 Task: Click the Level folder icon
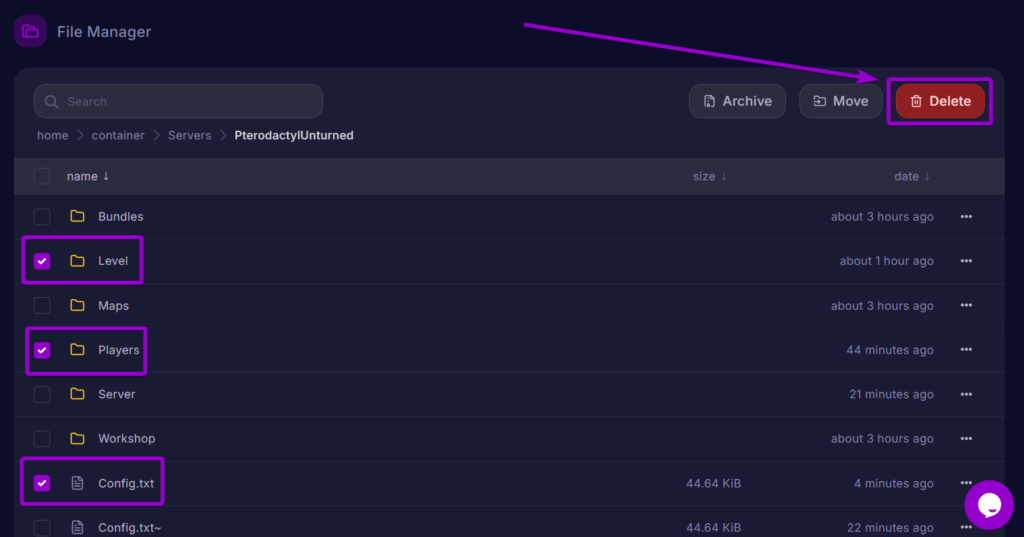78,261
